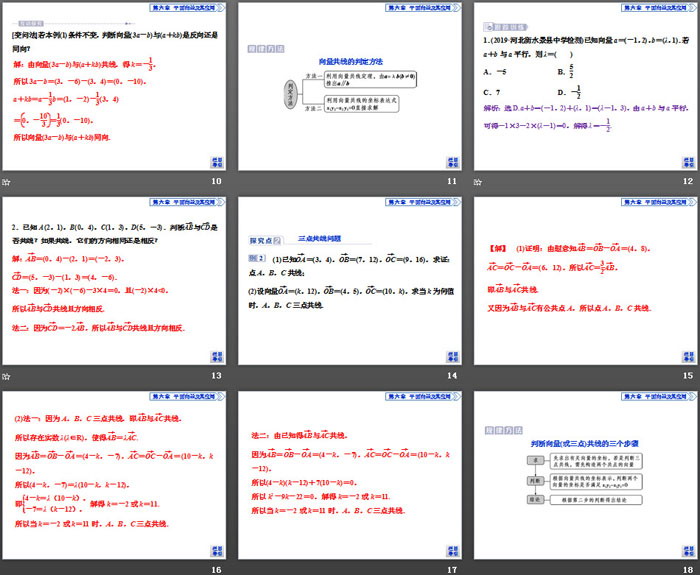Select the slide 11 thumbnail with the method diagram

coord(350,86)
